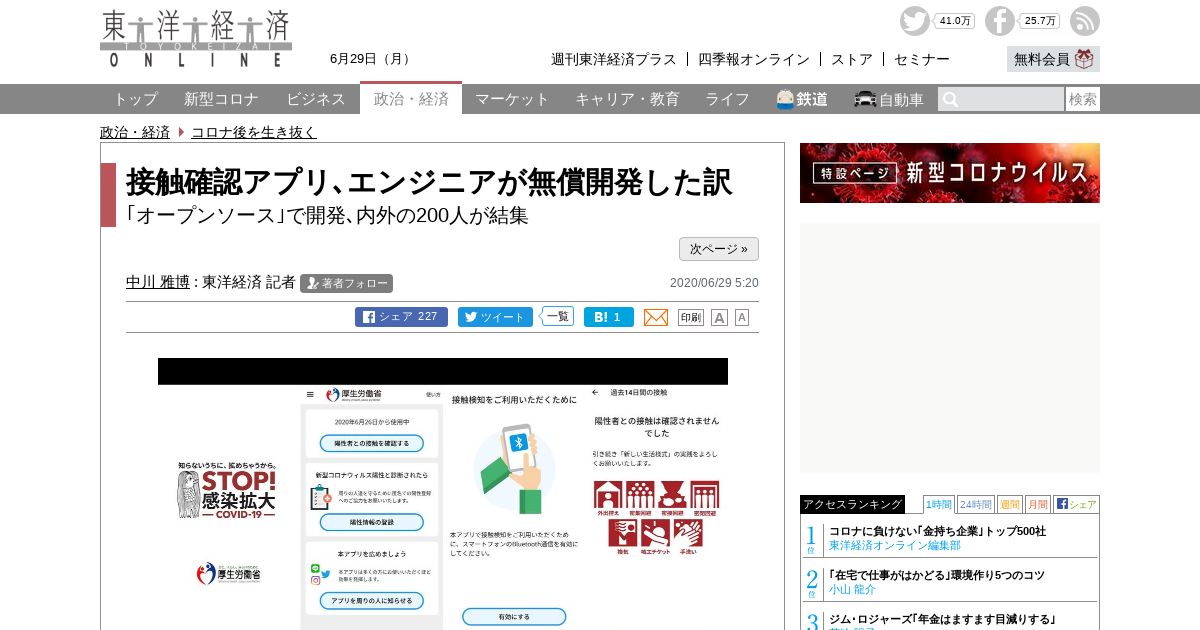Click into the site search field
The image size is (1200, 630).
(x=1001, y=99)
